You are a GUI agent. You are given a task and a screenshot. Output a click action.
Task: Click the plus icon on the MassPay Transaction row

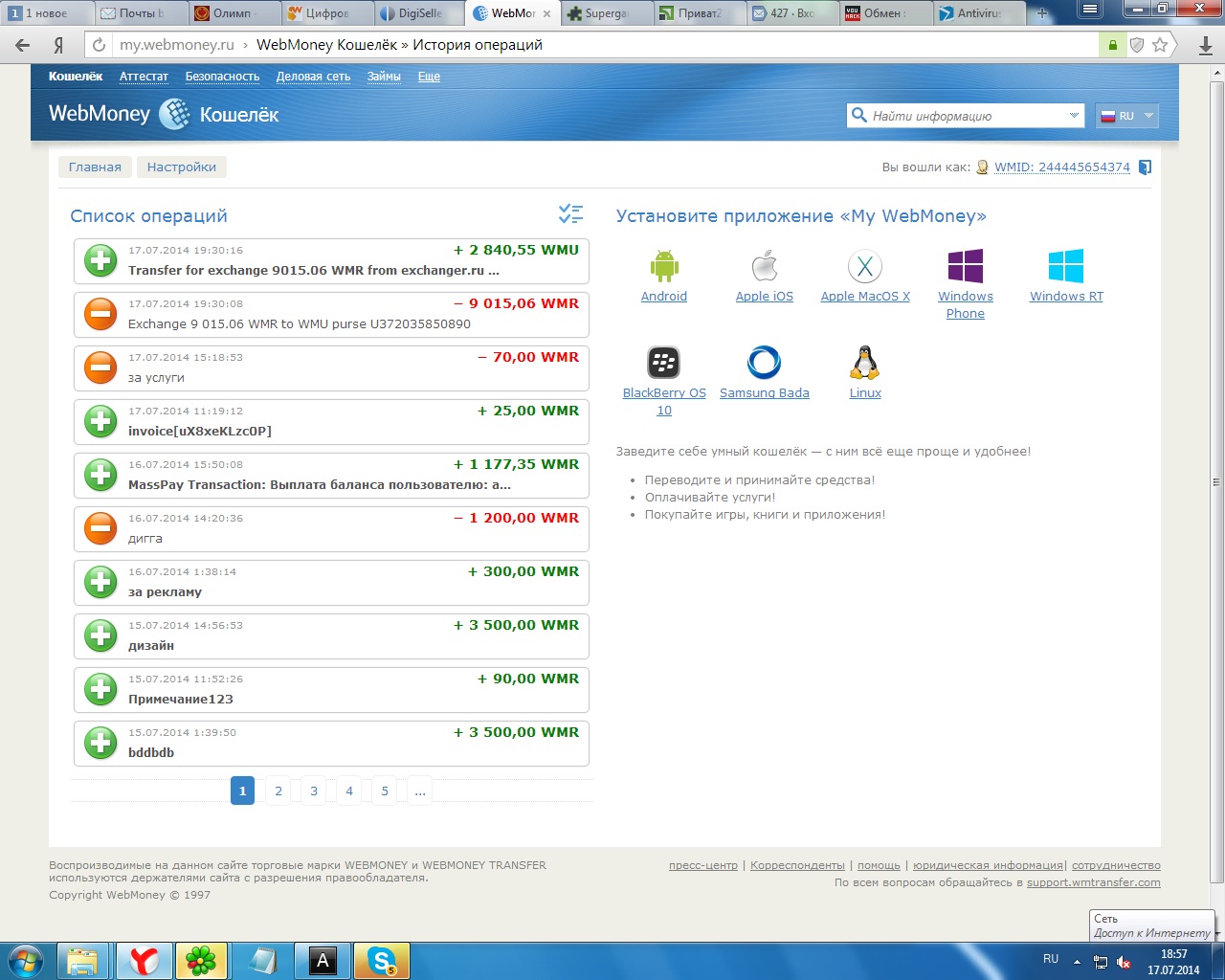(100, 475)
